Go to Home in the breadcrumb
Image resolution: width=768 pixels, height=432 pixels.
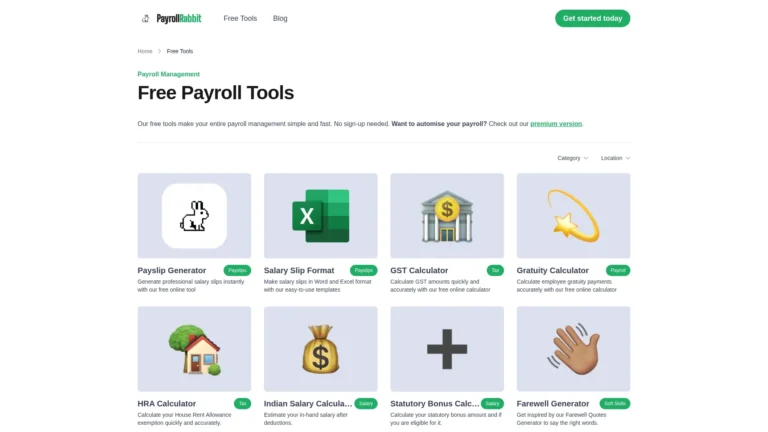pyautogui.click(x=145, y=51)
